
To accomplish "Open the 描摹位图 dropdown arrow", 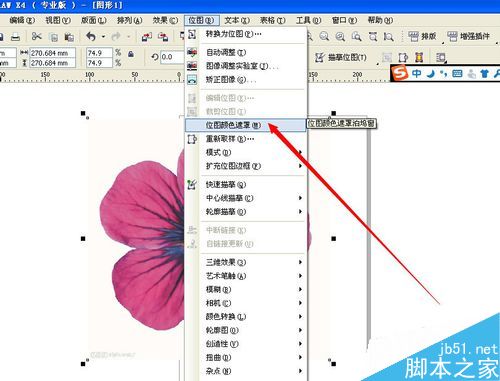I will (x=377, y=63).
